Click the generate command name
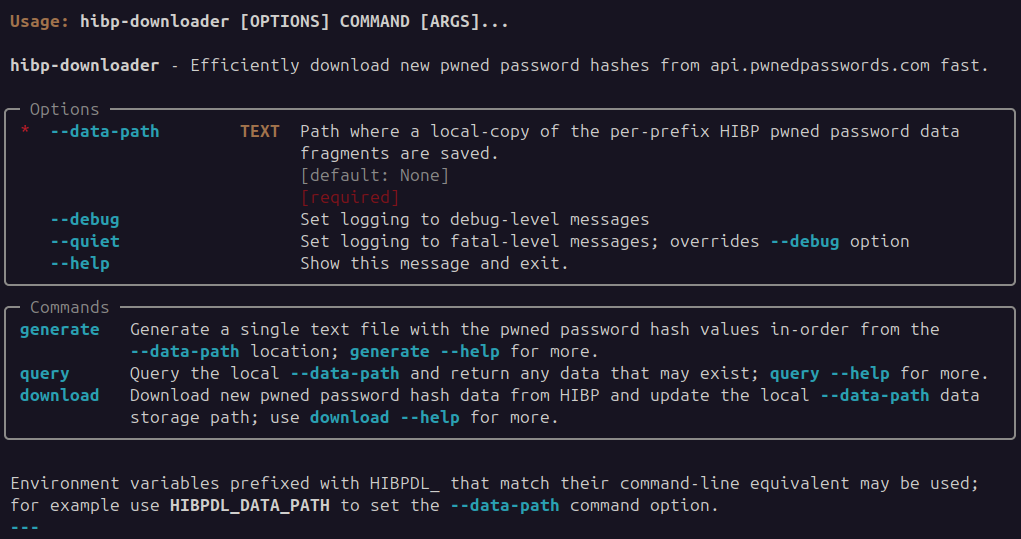1021x539 pixels. pyautogui.click(x=60, y=329)
